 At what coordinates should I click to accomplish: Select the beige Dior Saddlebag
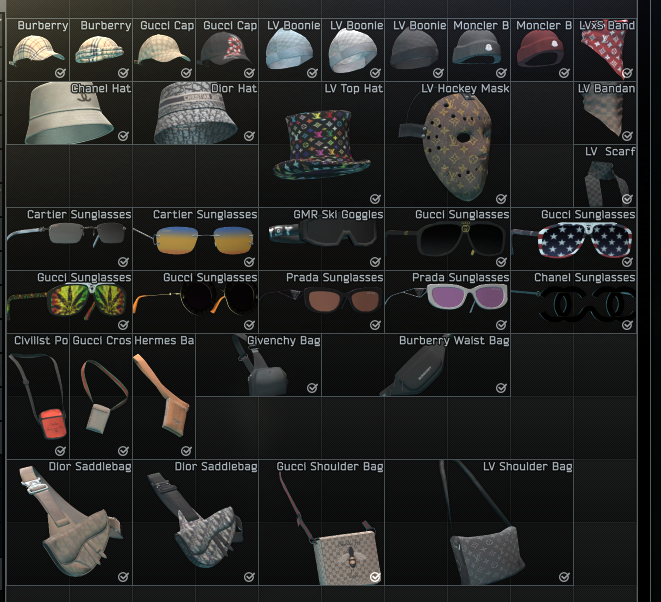[x=70, y=522]
